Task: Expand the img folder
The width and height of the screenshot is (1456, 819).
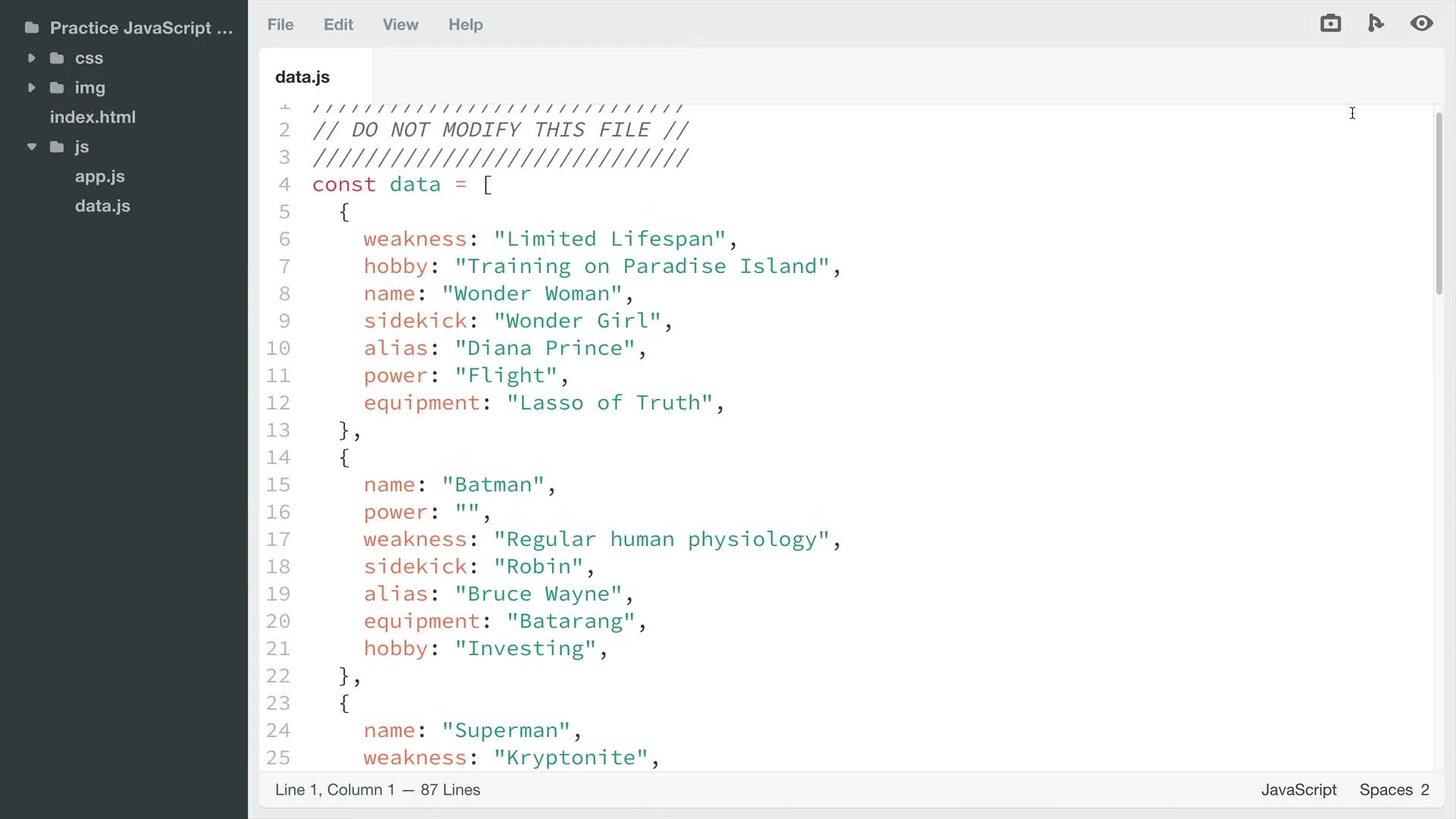Action: tap(31, 88)
